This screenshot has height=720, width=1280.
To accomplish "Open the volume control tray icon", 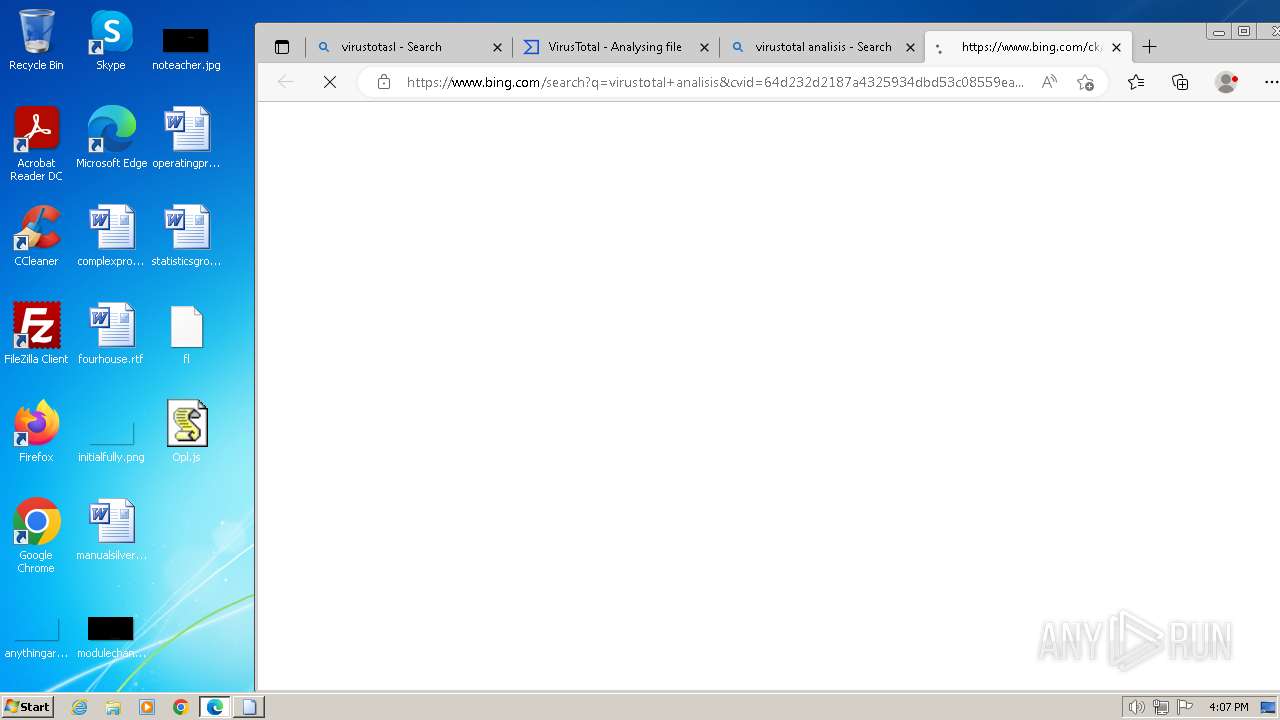I will click(1136, 707).
